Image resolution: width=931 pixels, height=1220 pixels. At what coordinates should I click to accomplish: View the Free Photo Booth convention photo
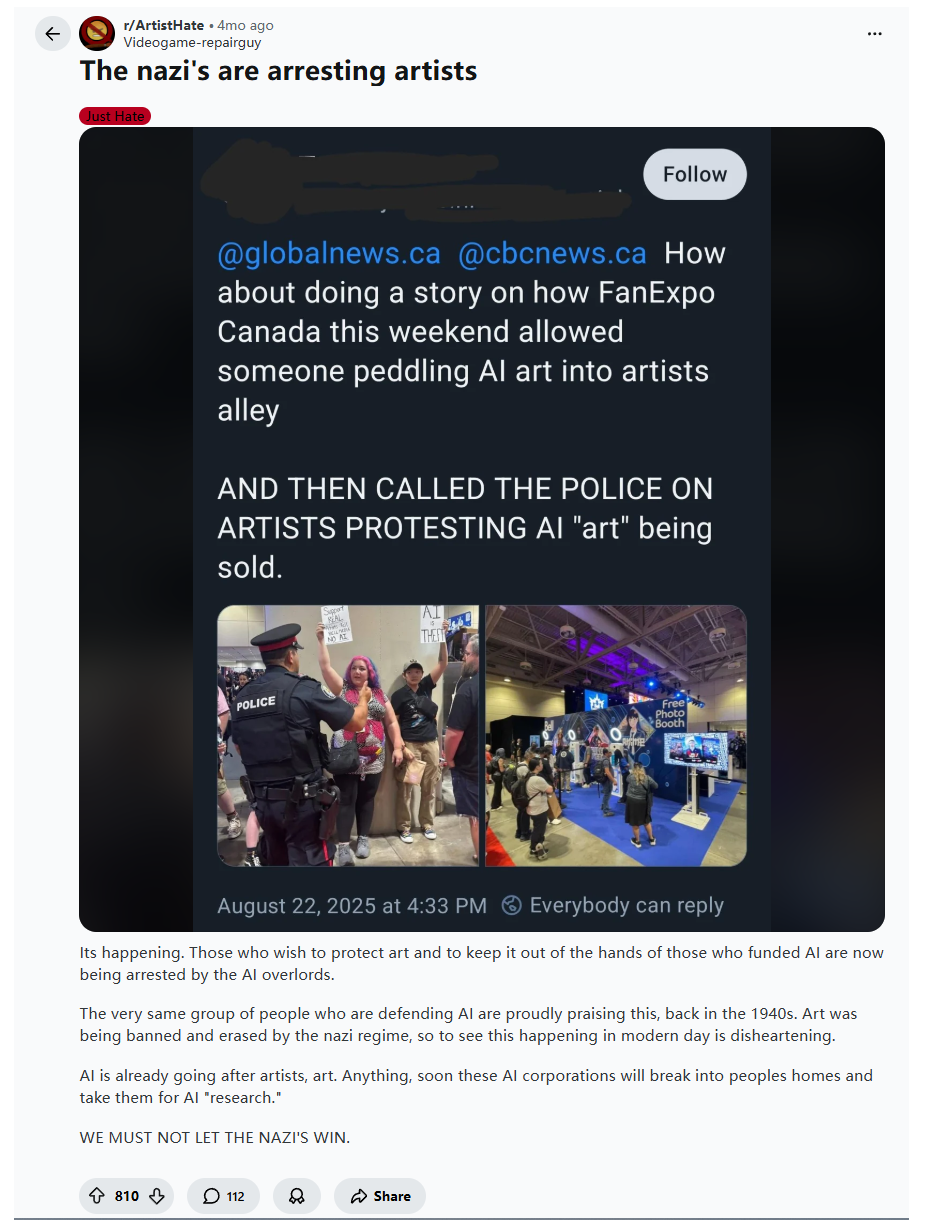point(616,735)
